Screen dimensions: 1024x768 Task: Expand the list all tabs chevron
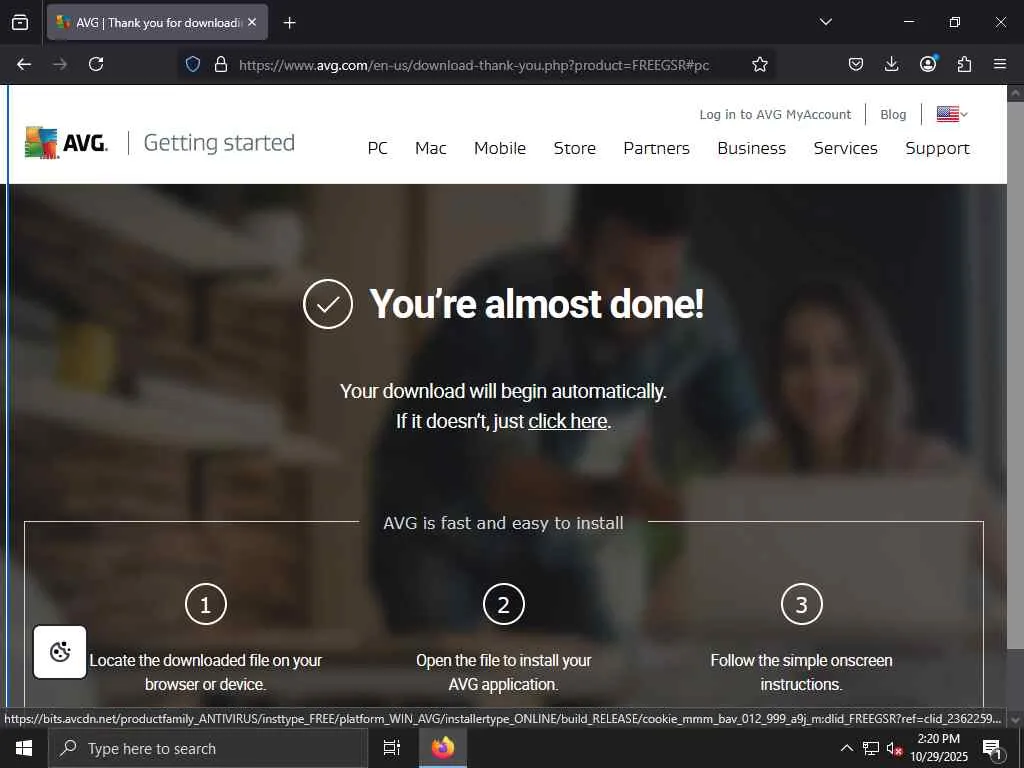(825, 22)
